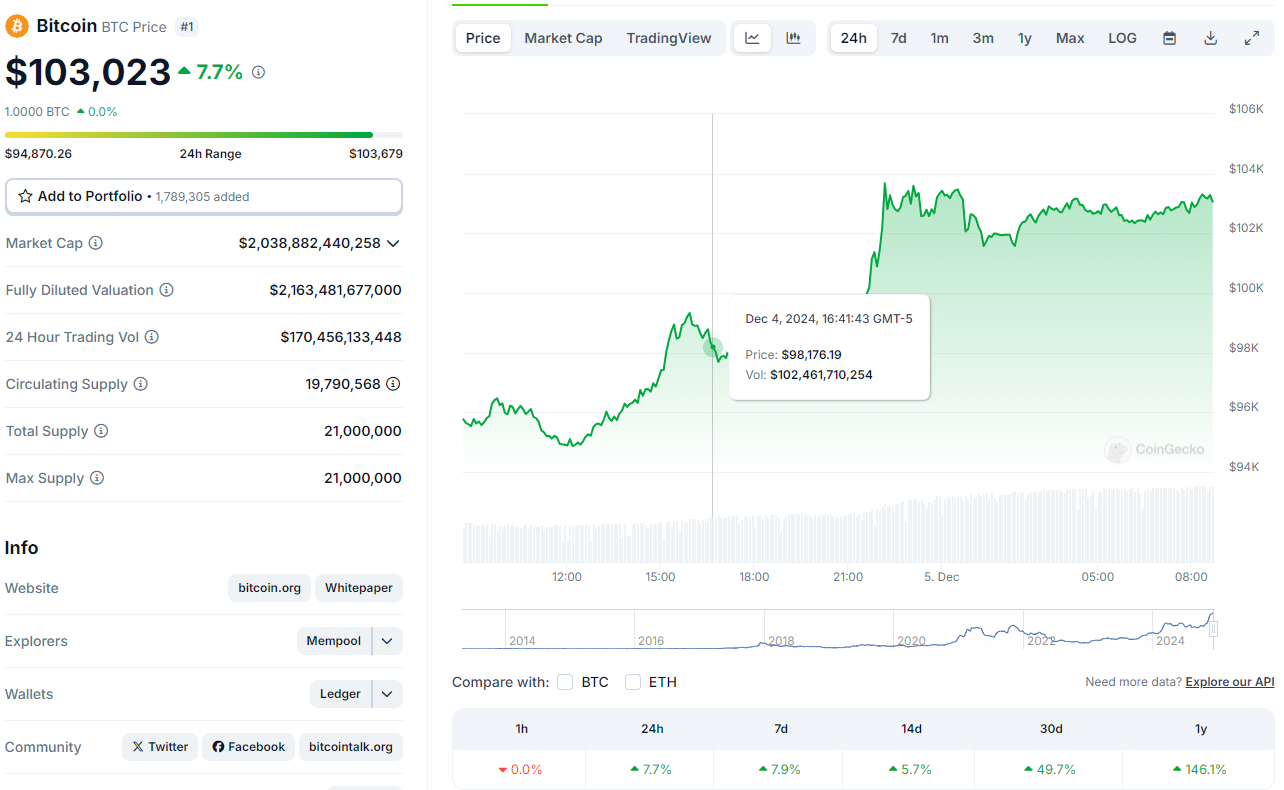Switch to the TradingView tab

point(668,38)
